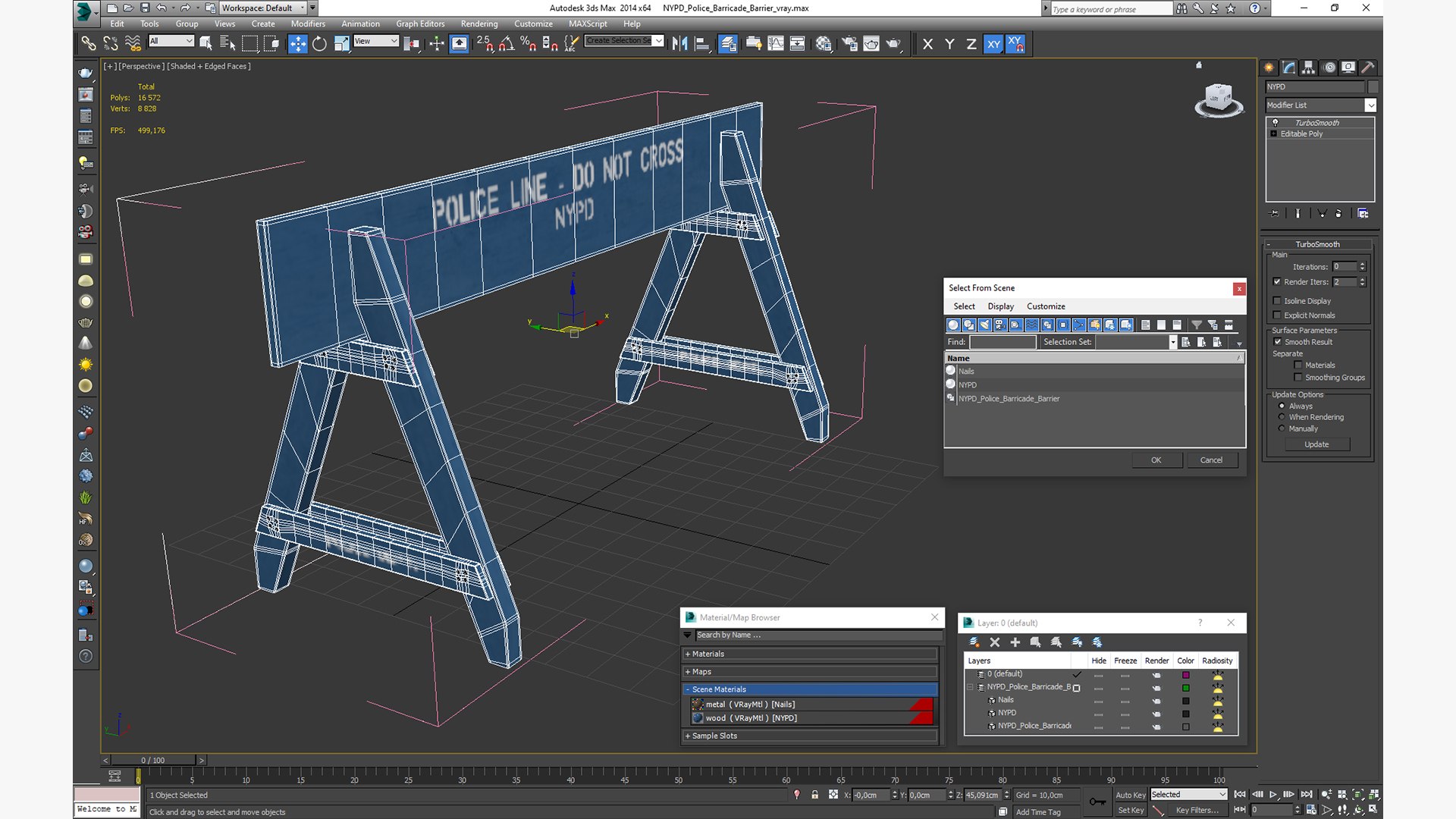Restrict transform to the Z axis
Screen dimensions: 1456x819
[971, 44]
